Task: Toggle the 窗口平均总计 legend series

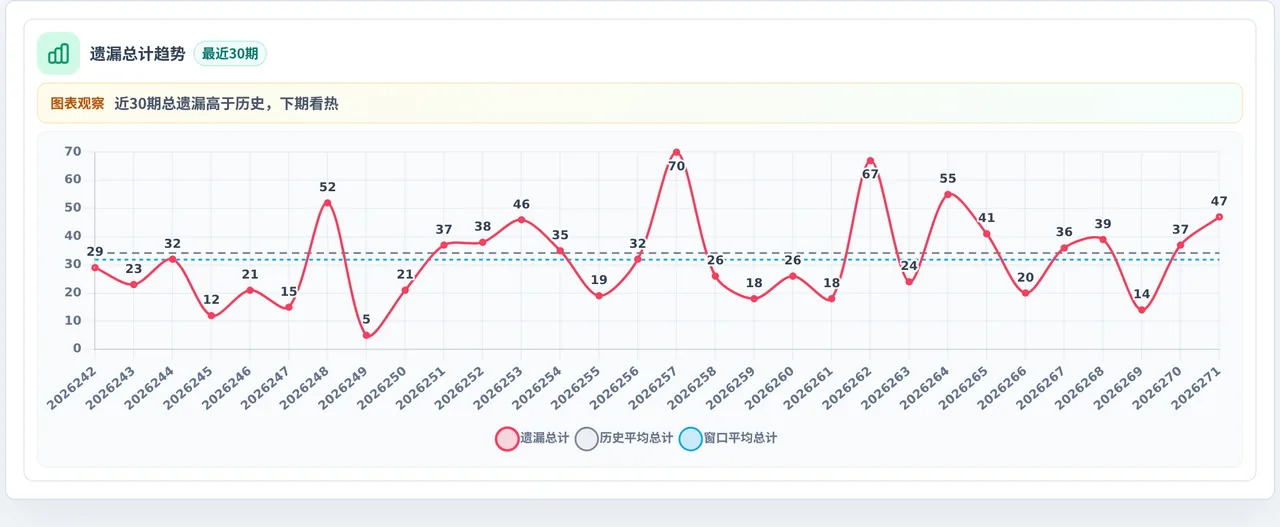Action: tap(728, 438)
